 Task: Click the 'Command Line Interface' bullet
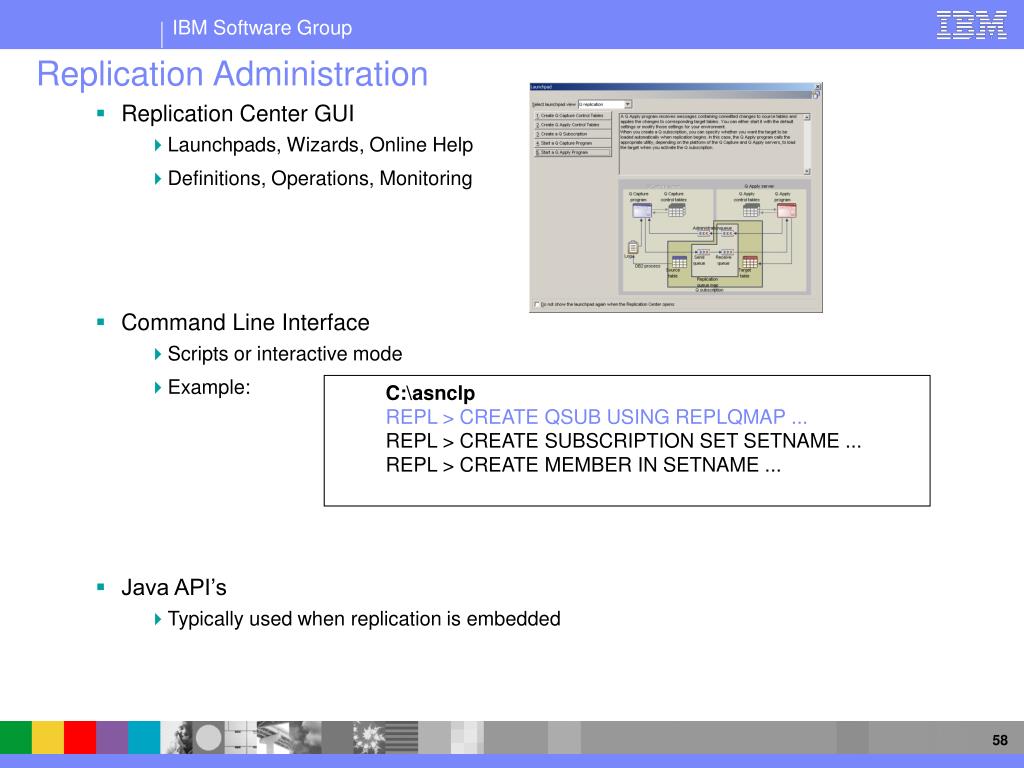coord(245,323)
